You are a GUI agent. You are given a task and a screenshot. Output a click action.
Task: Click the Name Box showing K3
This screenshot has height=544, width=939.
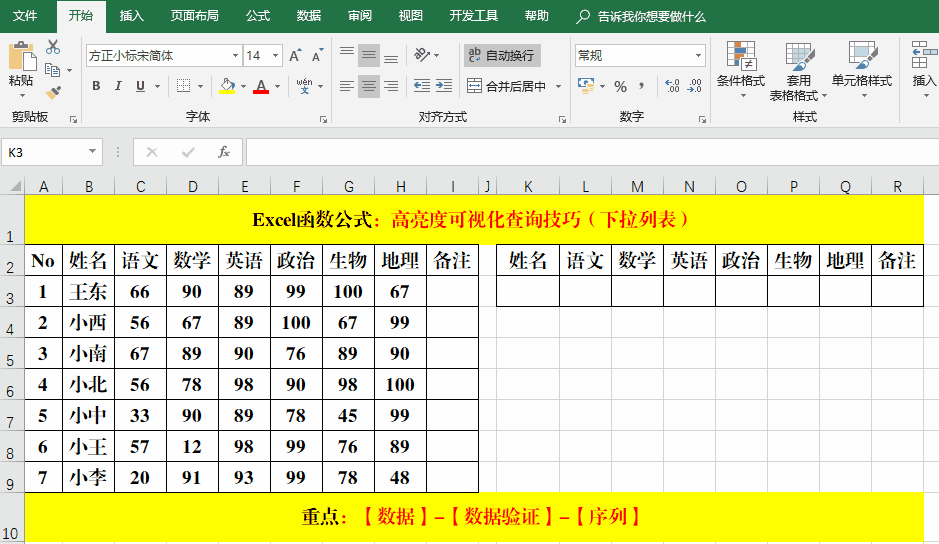coord(45,152)
